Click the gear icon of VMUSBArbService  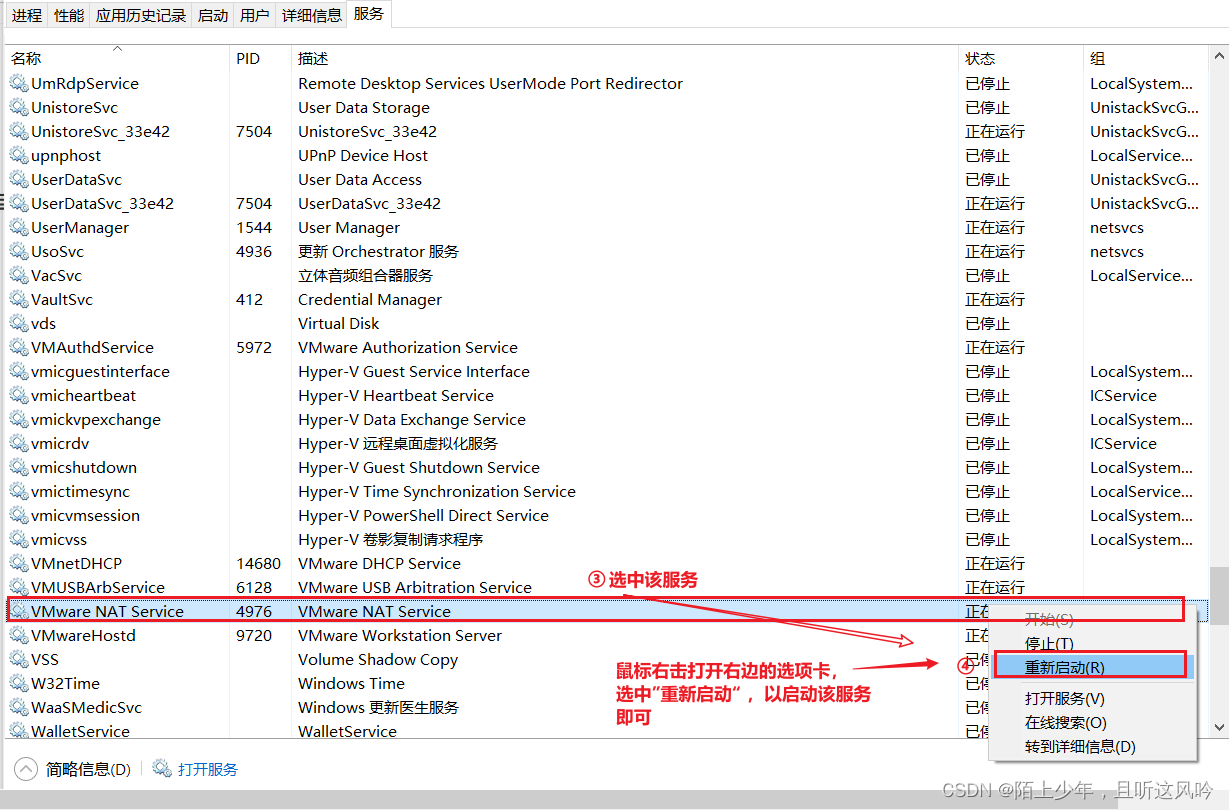pyautogui.click(x=19, y=588)
